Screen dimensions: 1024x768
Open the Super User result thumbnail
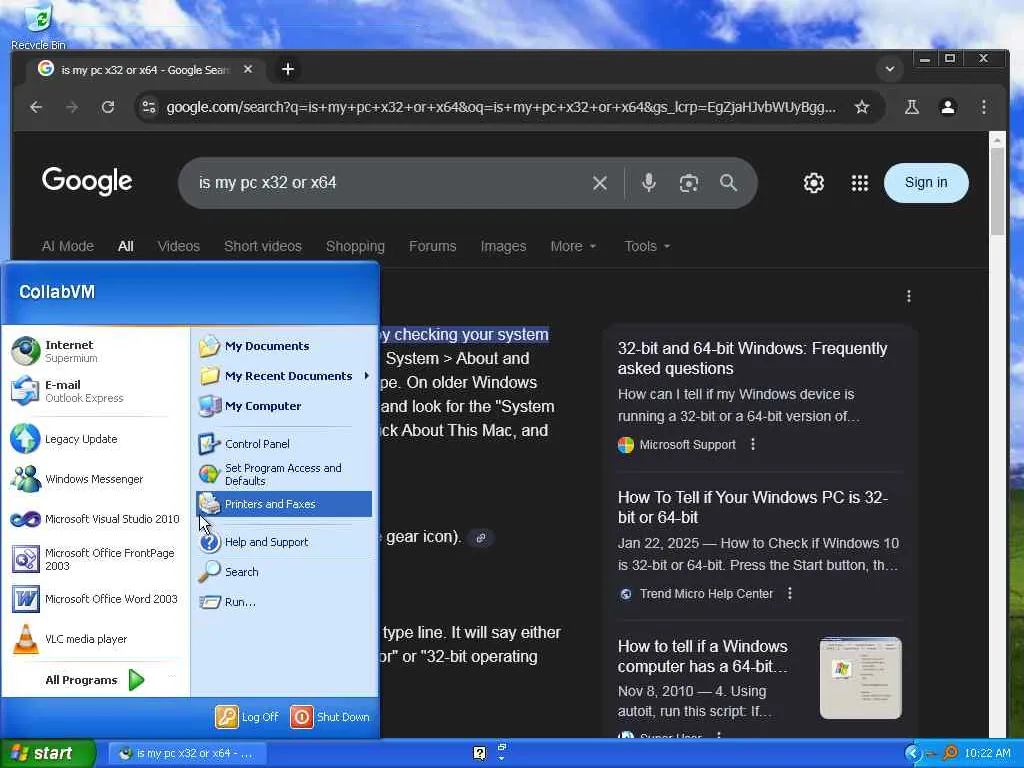(x=861, y=678)
